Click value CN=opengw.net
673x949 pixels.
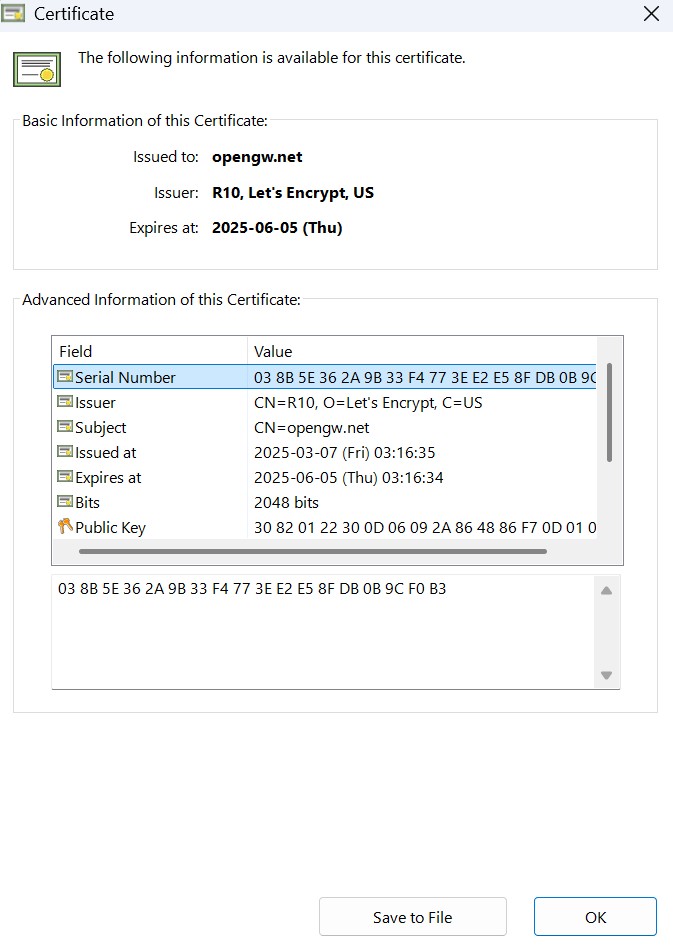pyautogui.click(x=312, y=428)
